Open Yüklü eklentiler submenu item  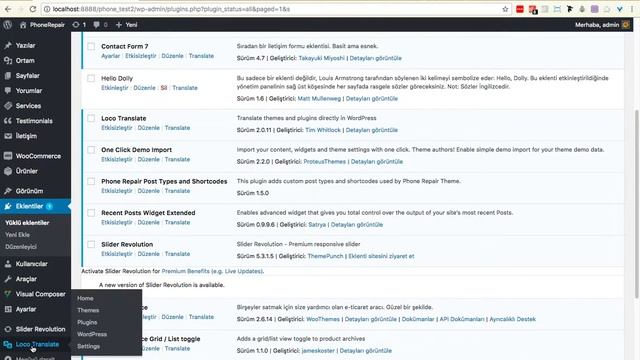[x=27, y=223]
